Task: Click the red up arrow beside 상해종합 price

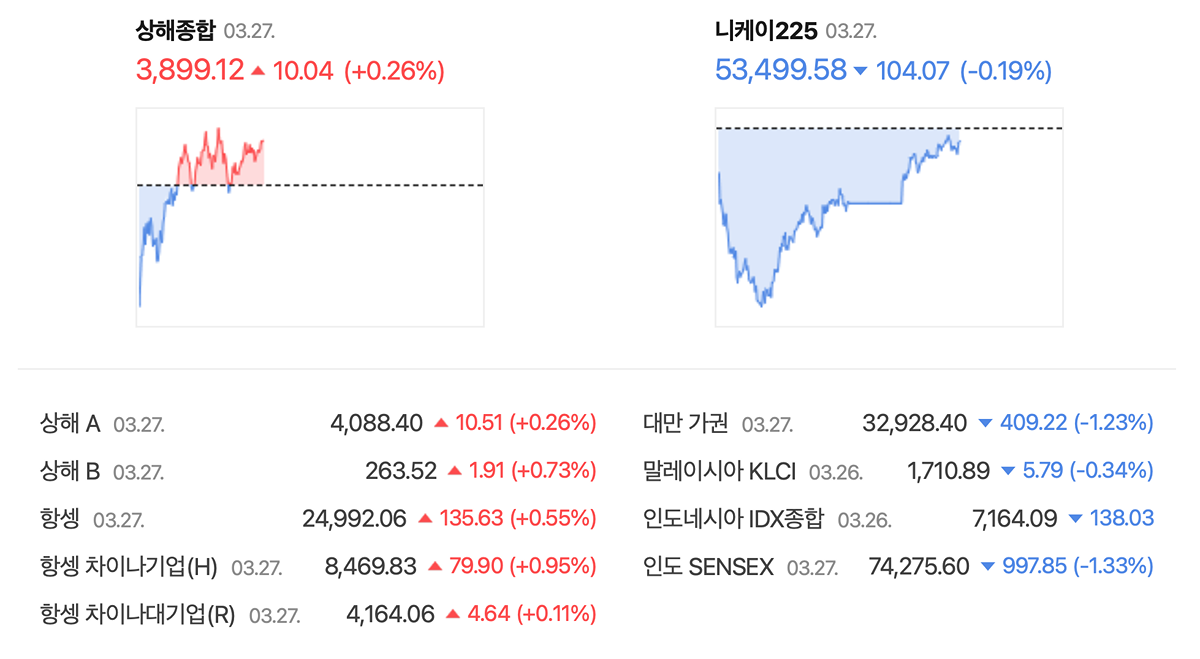Action: 258,71
